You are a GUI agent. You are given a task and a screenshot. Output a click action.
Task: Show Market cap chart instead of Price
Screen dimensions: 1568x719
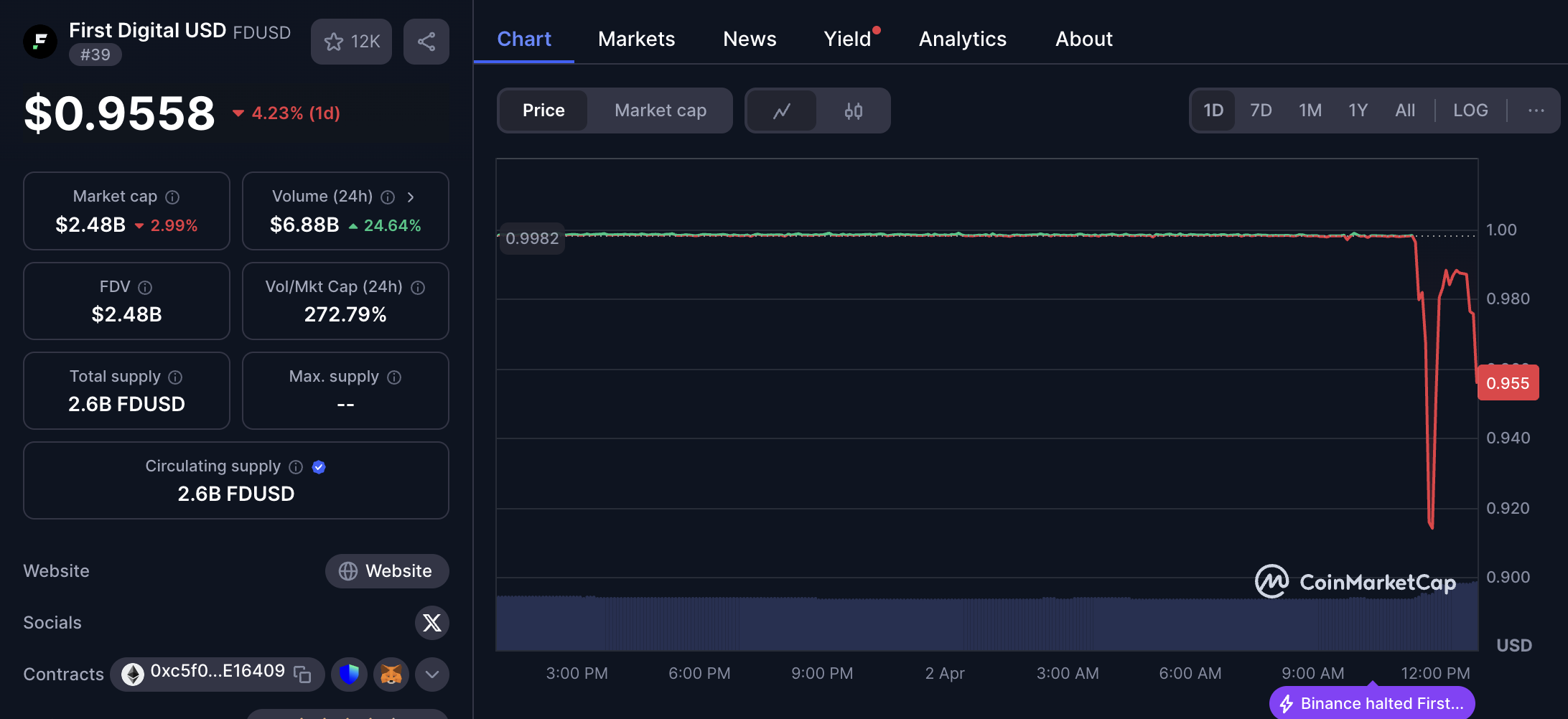660,111
